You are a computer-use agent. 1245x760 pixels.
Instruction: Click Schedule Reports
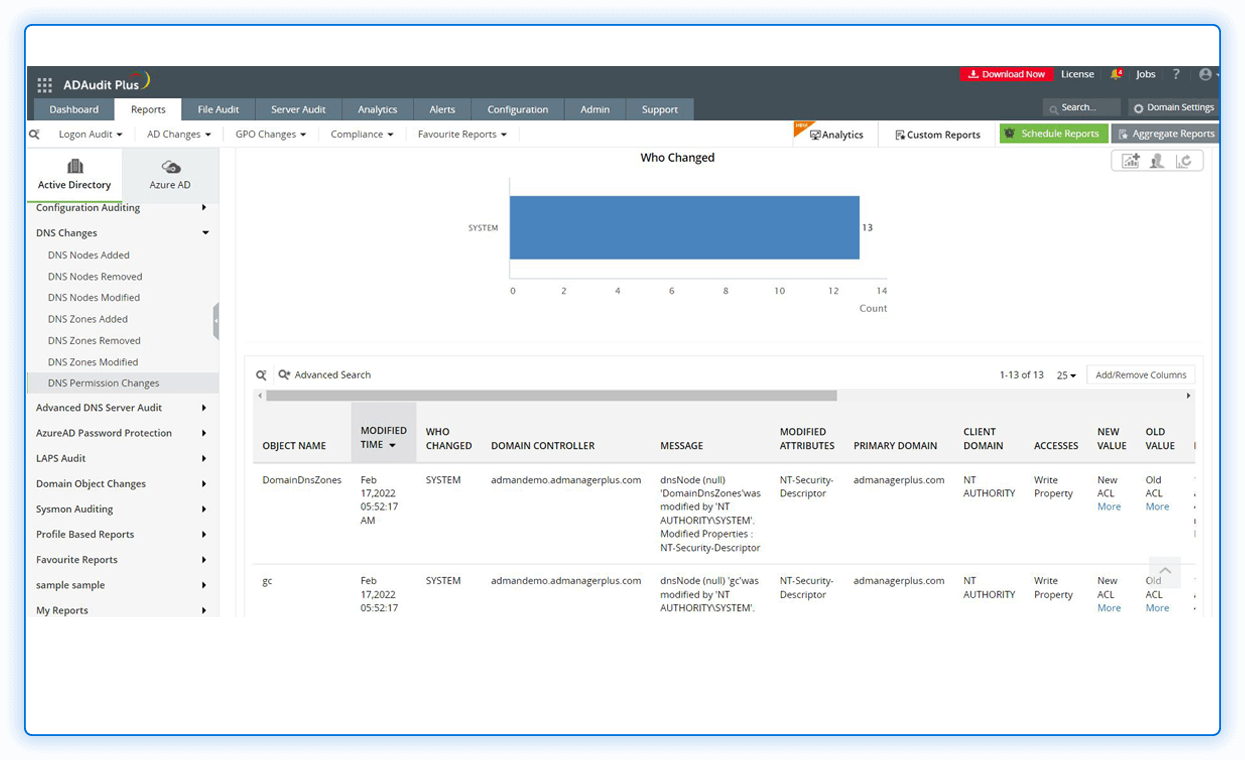coord(1053,133)
